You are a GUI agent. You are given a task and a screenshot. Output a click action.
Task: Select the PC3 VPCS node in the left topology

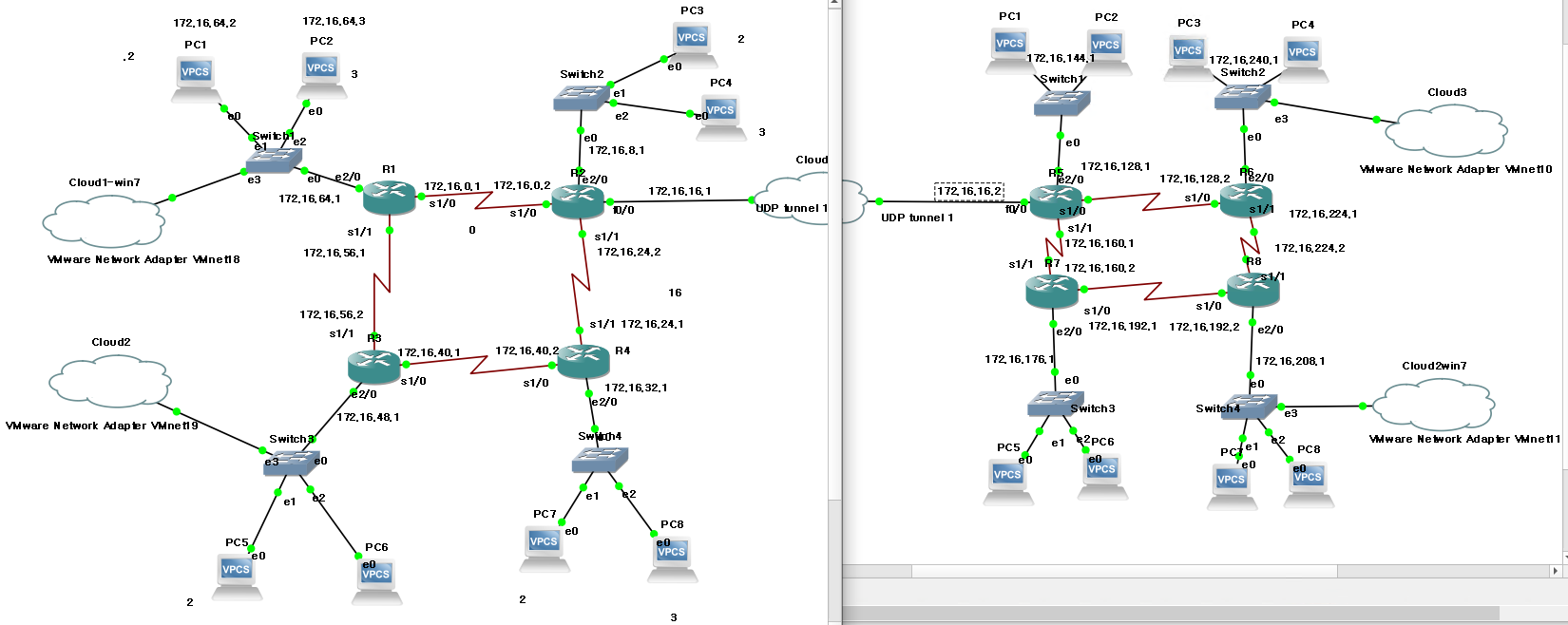coord(692,45)
